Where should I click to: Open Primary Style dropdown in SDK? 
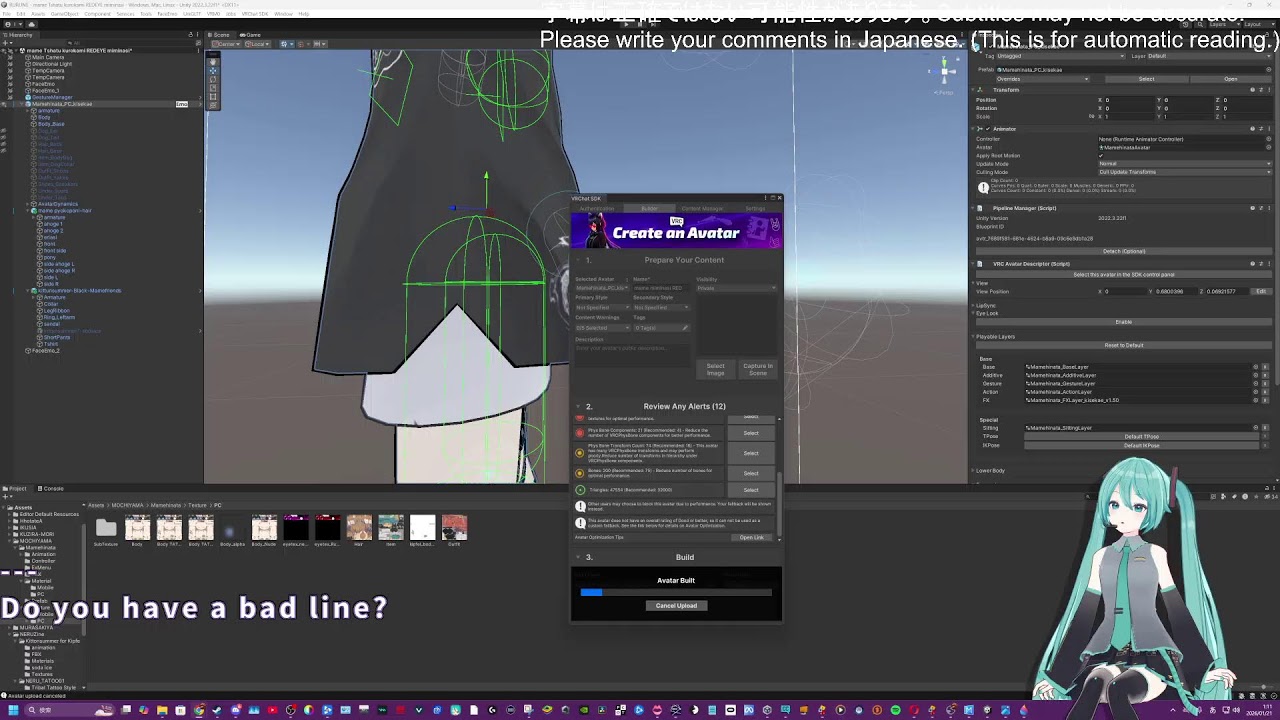(602, 307)
